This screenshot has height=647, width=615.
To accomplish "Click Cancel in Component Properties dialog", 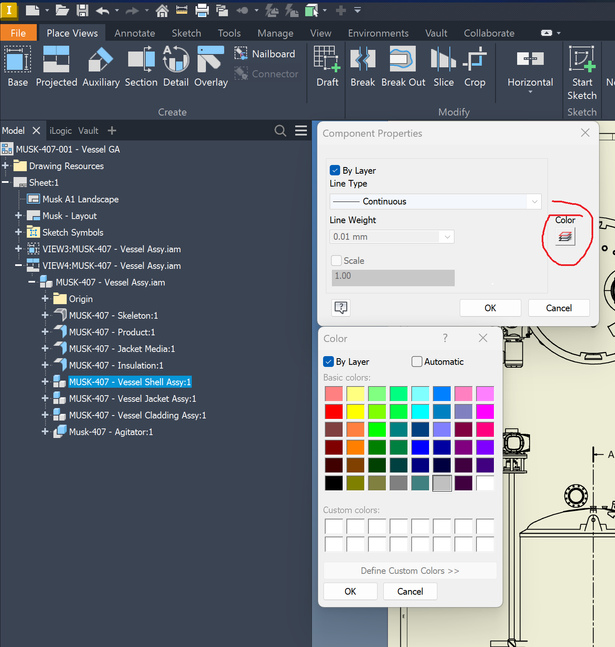I will tap(559, 308).
